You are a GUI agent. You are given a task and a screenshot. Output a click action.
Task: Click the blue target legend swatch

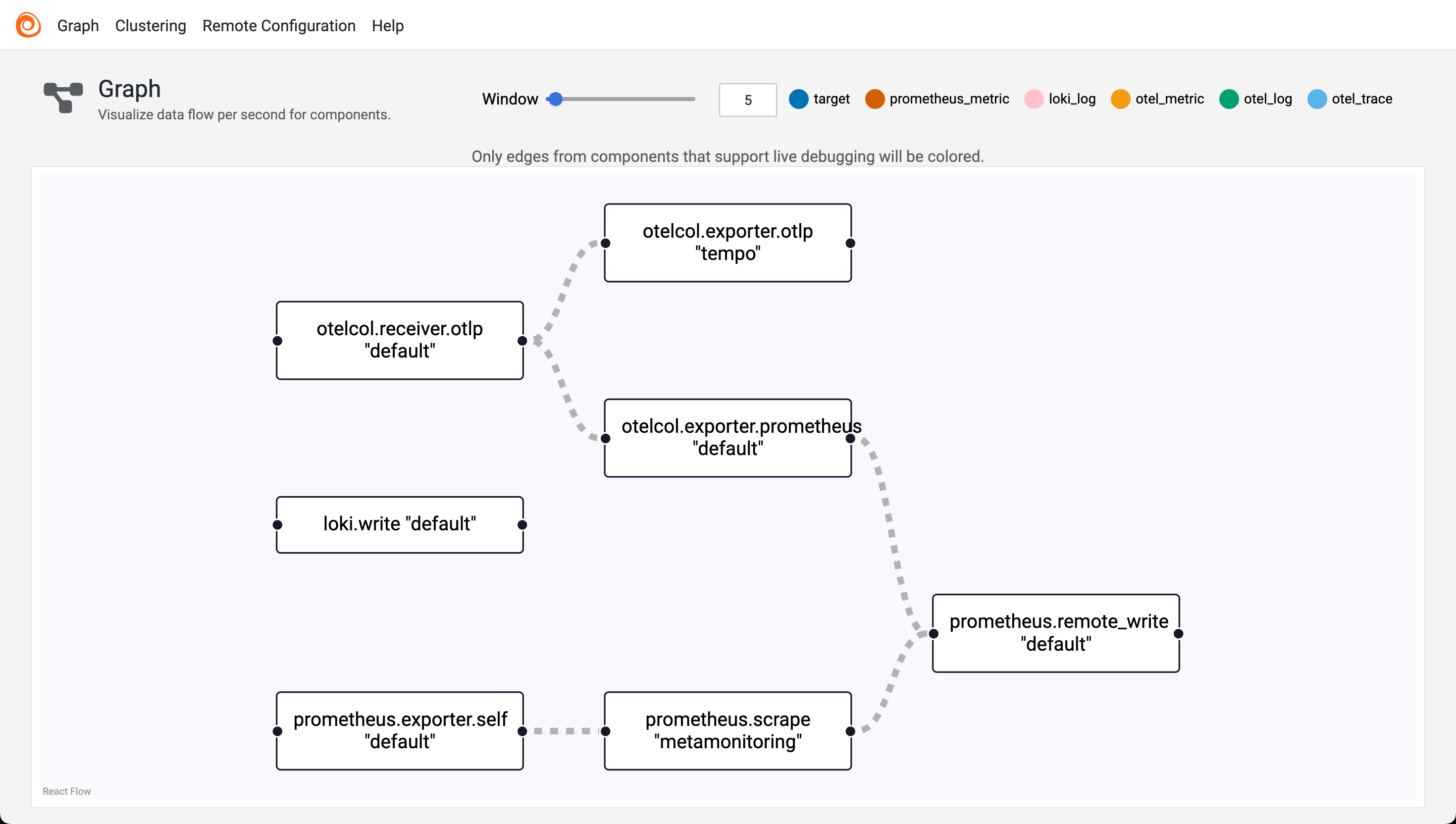point(798,99)
